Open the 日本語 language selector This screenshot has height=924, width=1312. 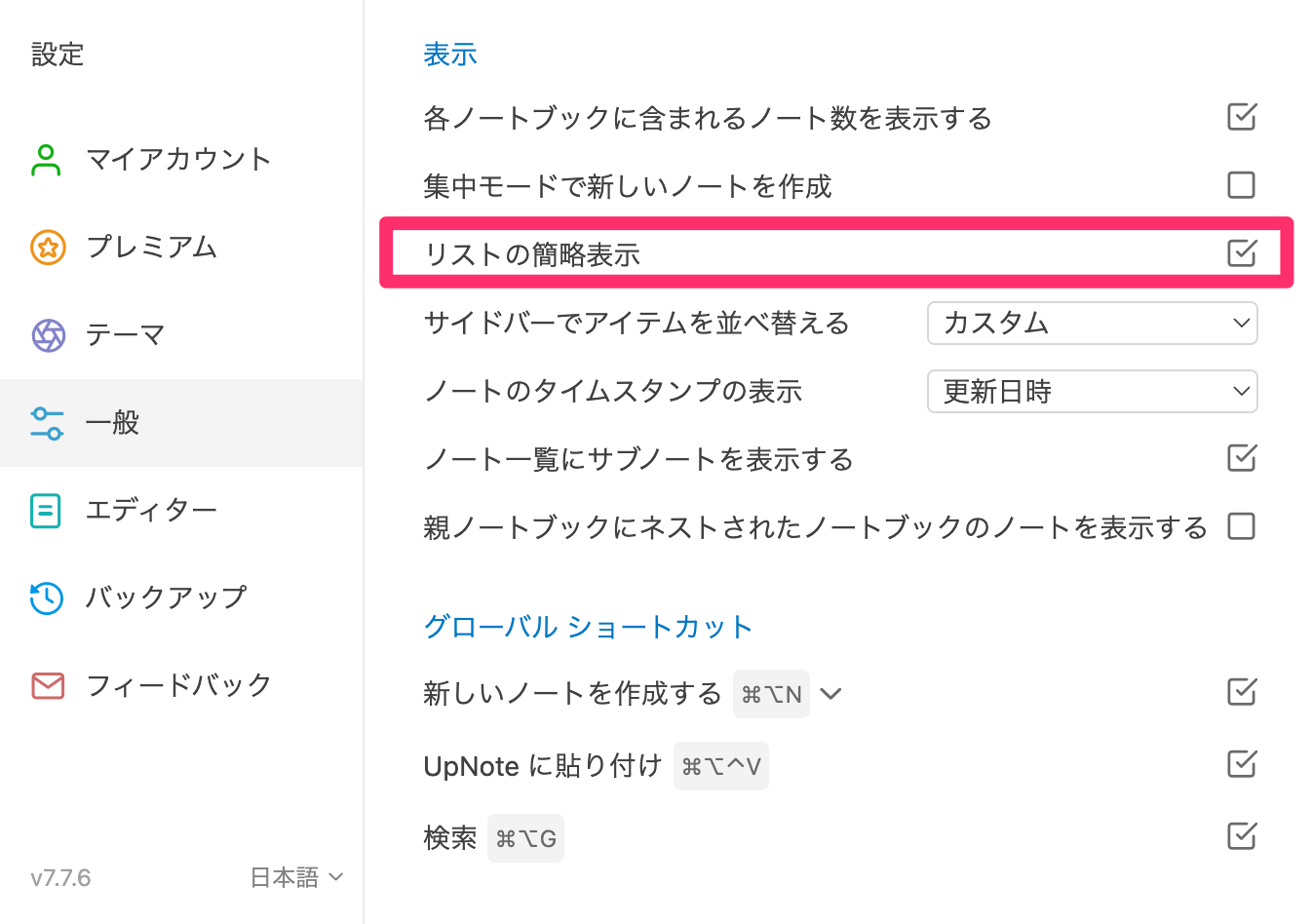pyautogui.click(x=297, y=876)
